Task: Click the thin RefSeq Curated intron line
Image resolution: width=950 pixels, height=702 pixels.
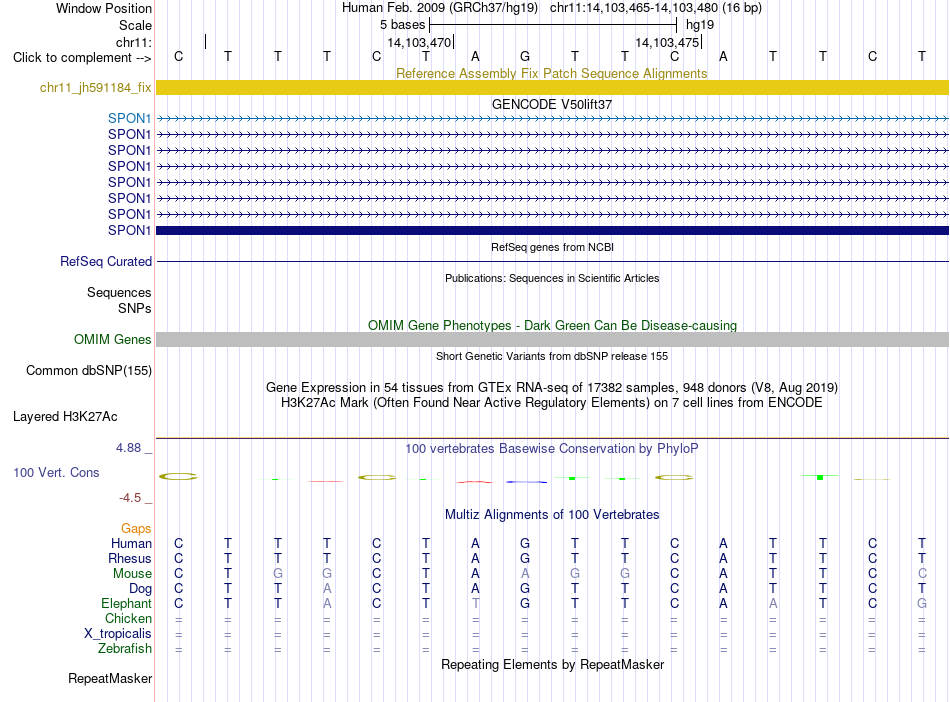Action: (552, 261)
